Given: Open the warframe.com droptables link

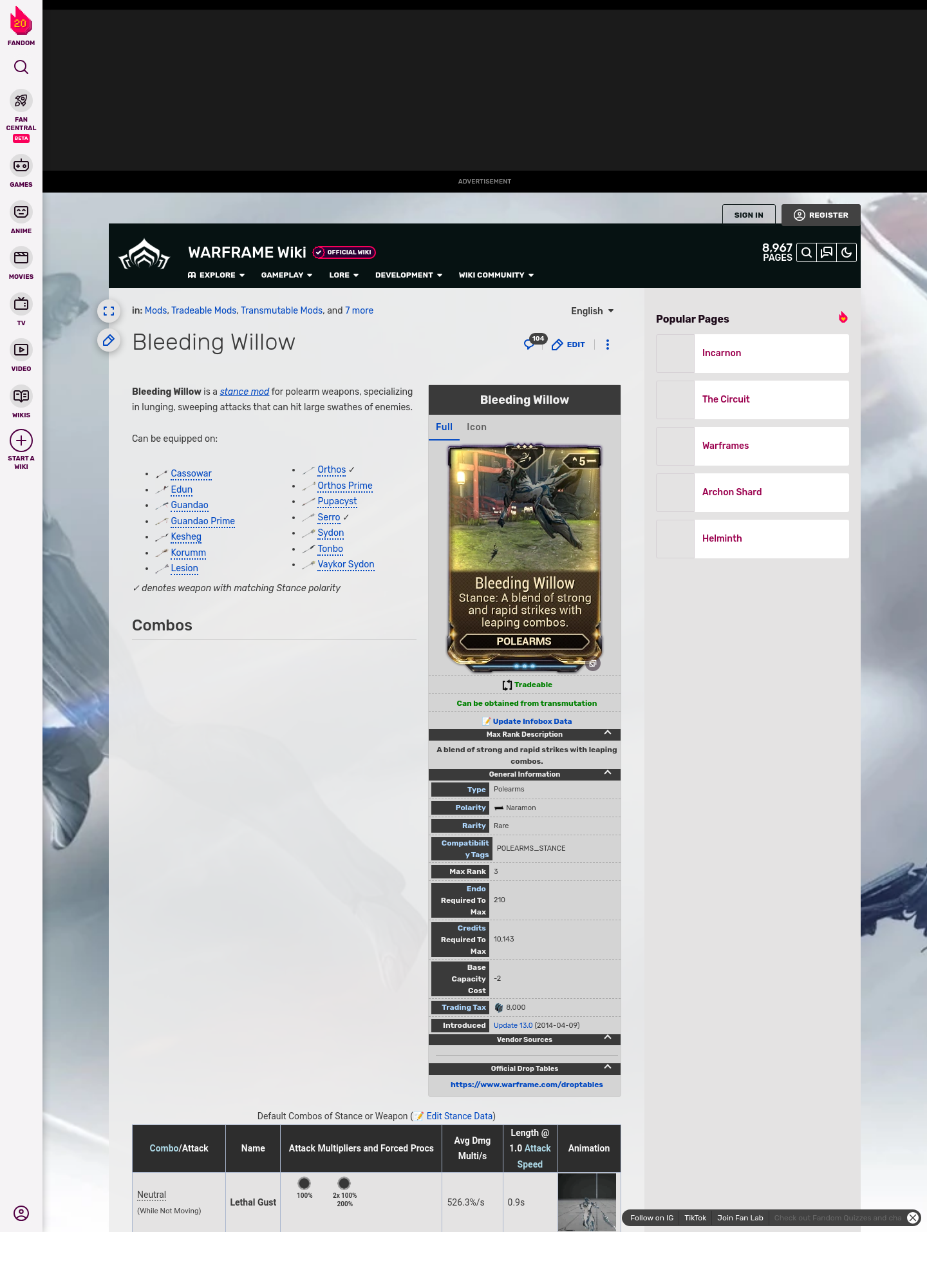Looking at the screenshot, I should click(527, 1084).
